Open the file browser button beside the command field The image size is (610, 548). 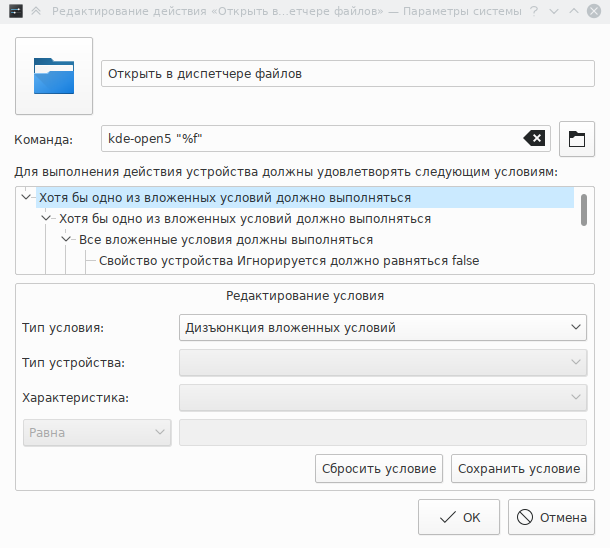pos(576,139)
